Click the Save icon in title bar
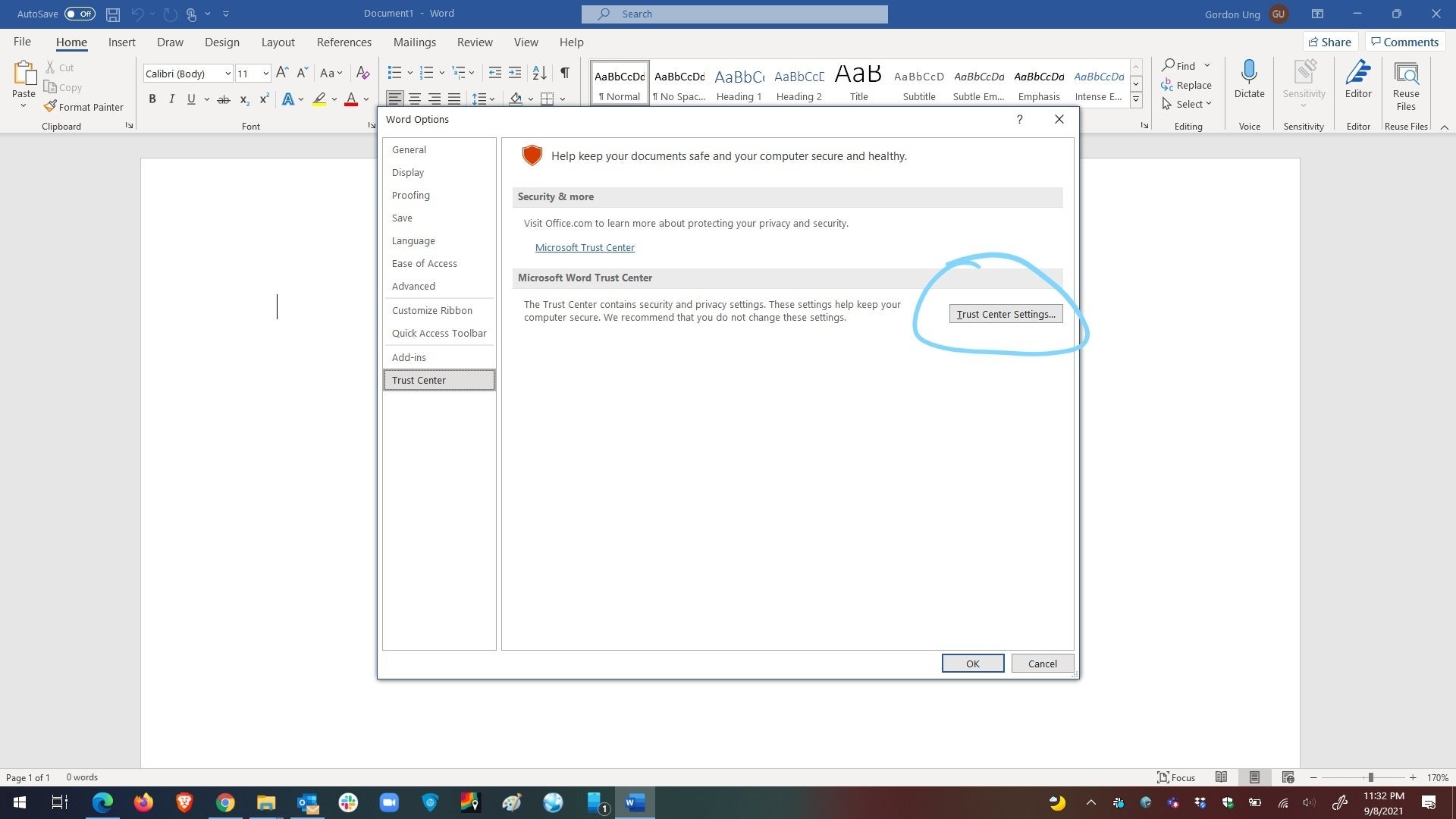The height and width of the screenshot is (819, 1456). (x=113, y=14)
